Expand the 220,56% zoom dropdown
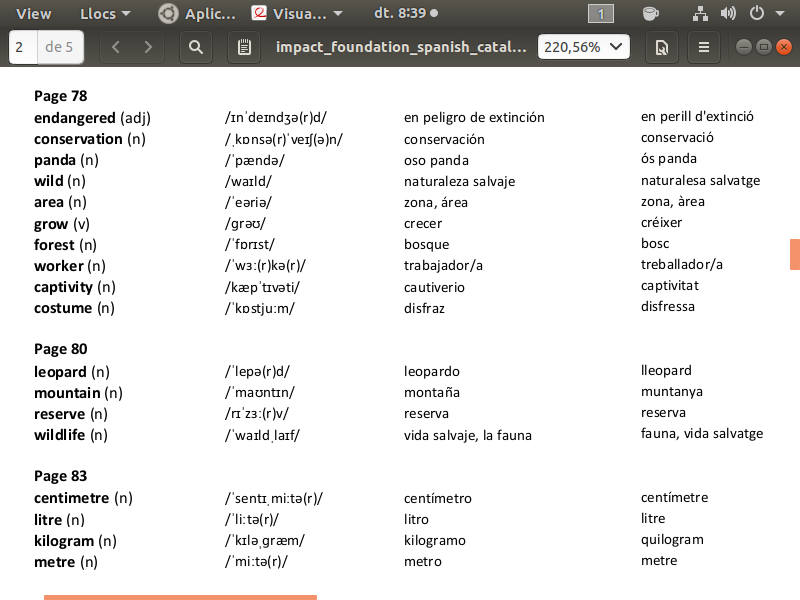Screen dimensions: 800x600 (x=584, y=47)
